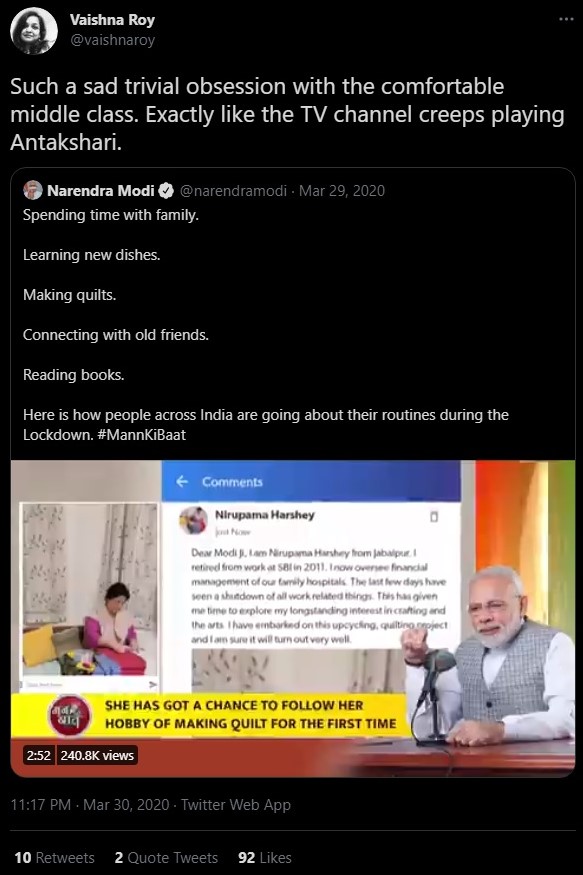Open the #MannKiBaat hashtag
The height and width of the screenshot is (875, 583).
(x=142, y=435)
